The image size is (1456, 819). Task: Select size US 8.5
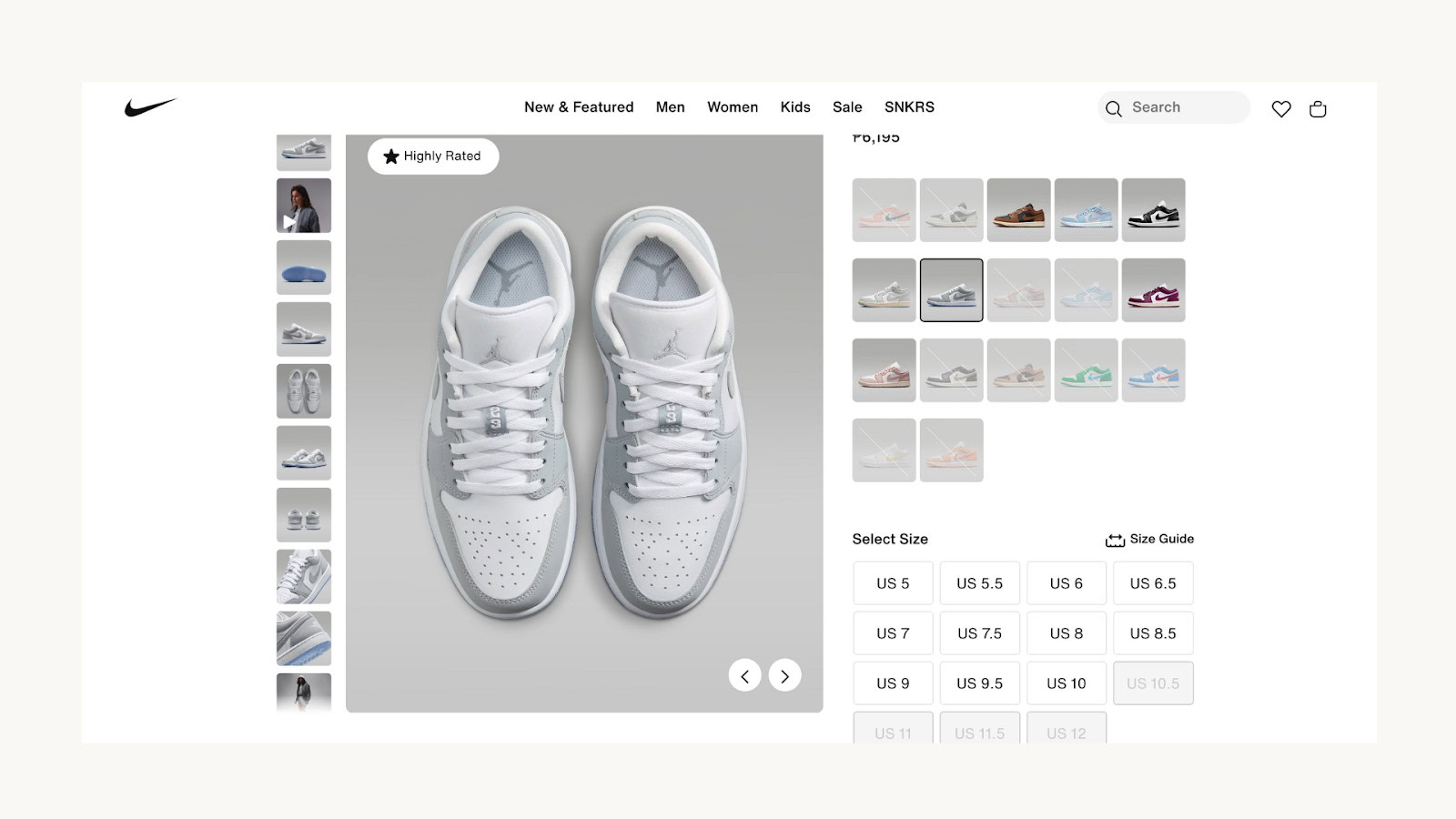pos(1153,633)
